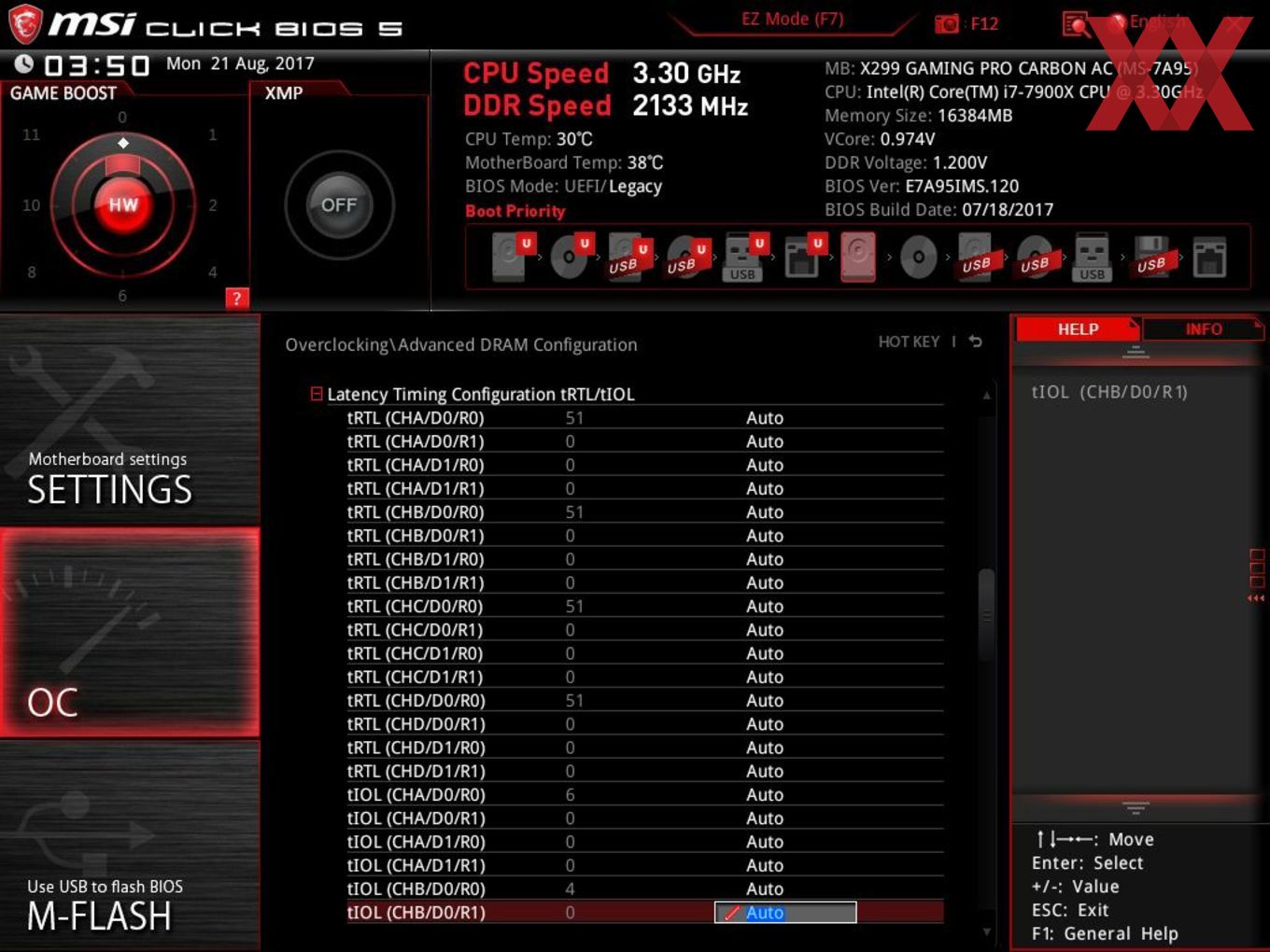
Task: Click the red question mark Game Boost help
Action: click(x=237, y=299)
